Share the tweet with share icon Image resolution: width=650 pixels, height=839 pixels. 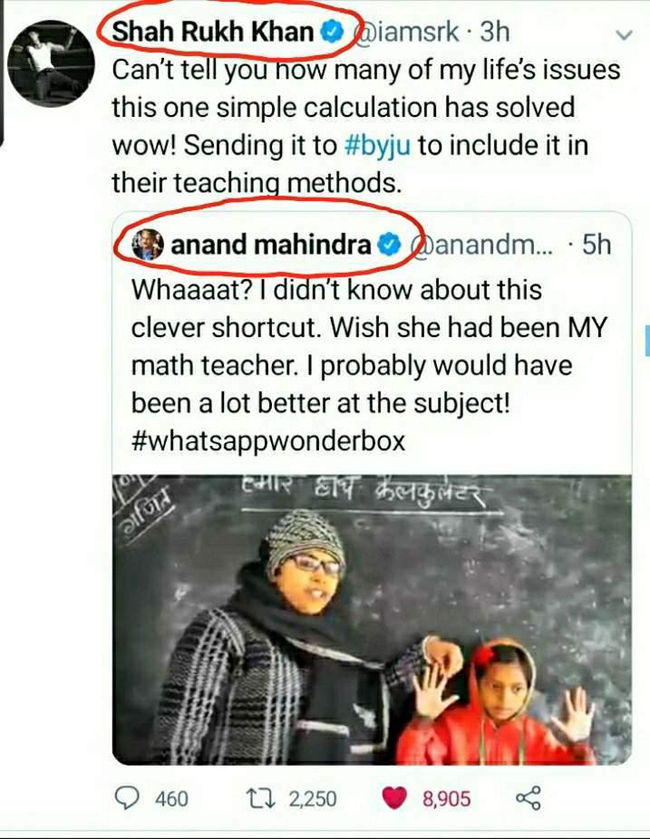point(528,798)
